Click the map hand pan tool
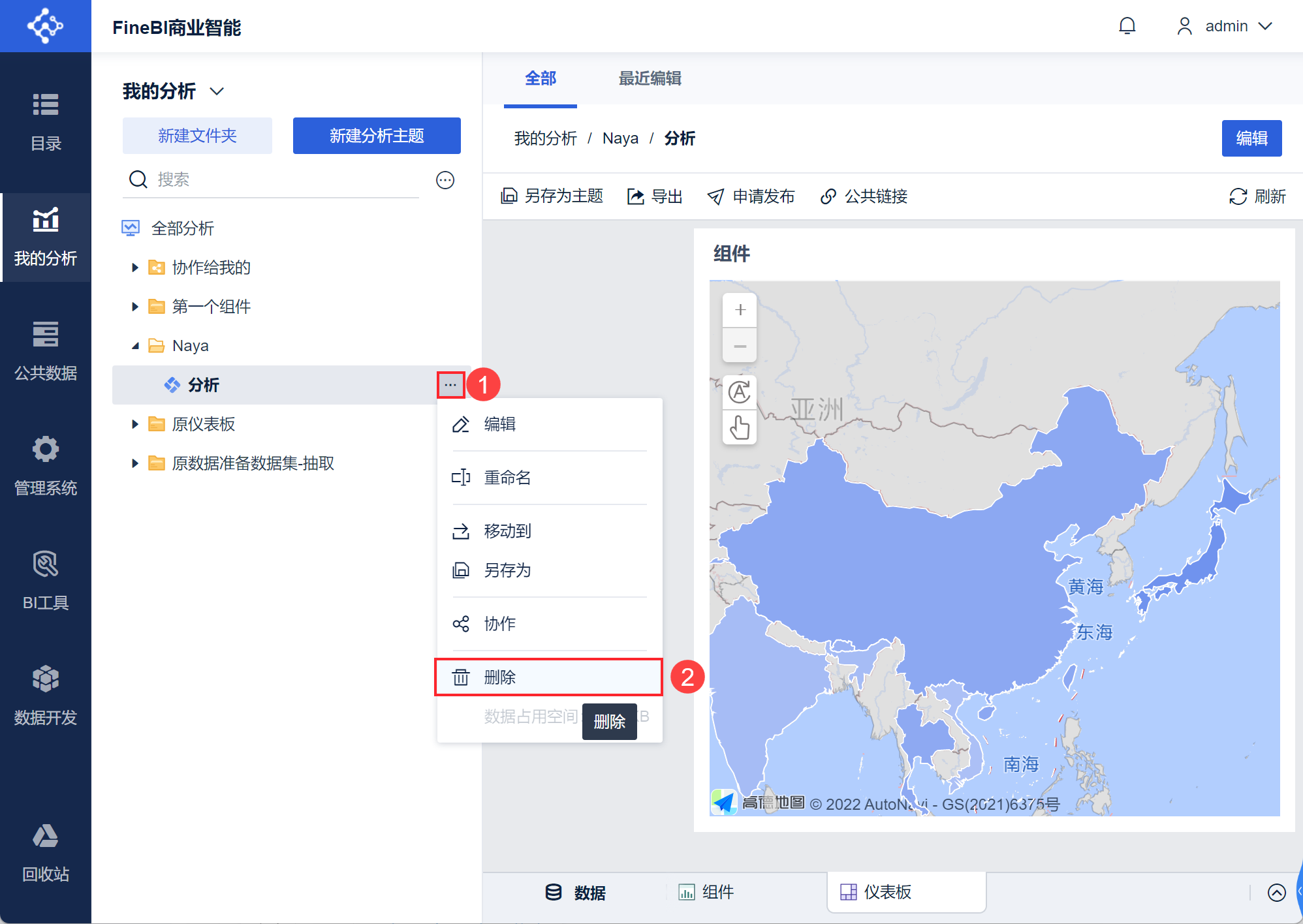The width and height of the screenshot is (1303, 924). [x=740, y=428]
